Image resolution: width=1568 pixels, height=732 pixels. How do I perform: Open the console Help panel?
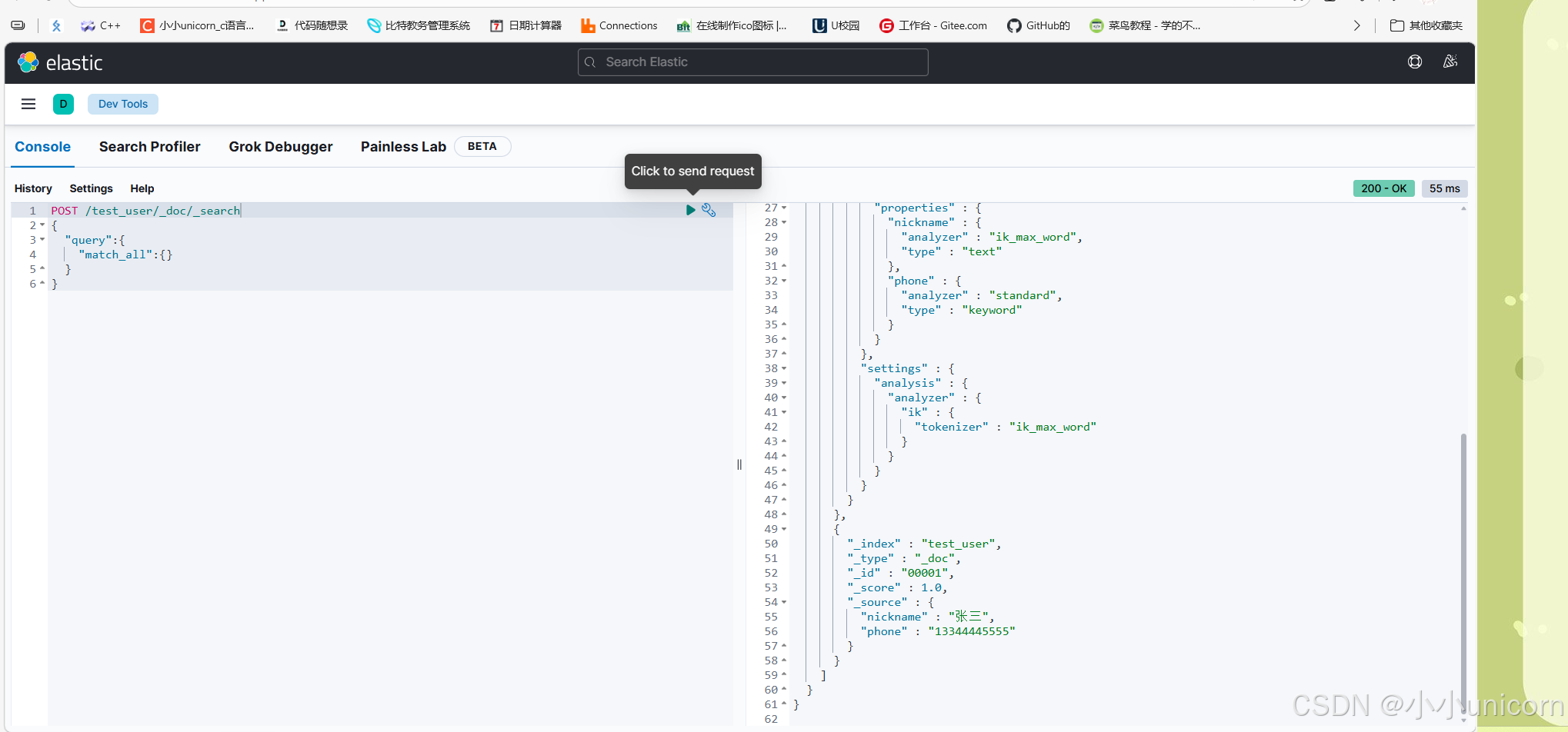[x=142, y=188]
